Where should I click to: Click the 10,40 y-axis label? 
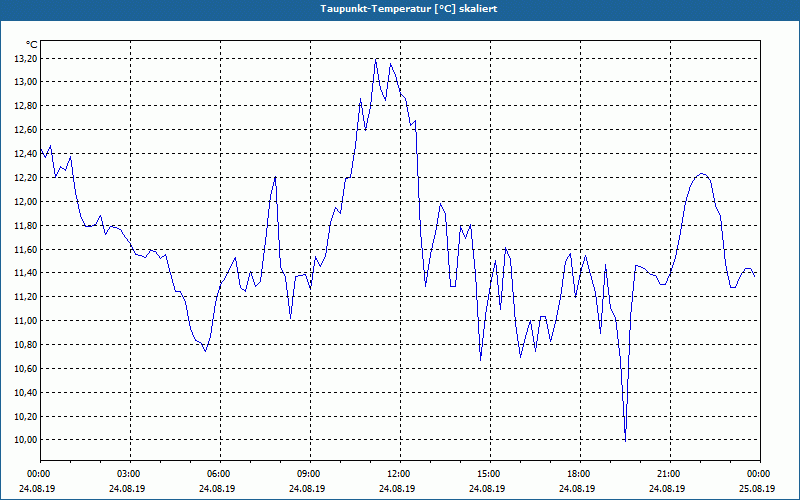coord(26,392)
